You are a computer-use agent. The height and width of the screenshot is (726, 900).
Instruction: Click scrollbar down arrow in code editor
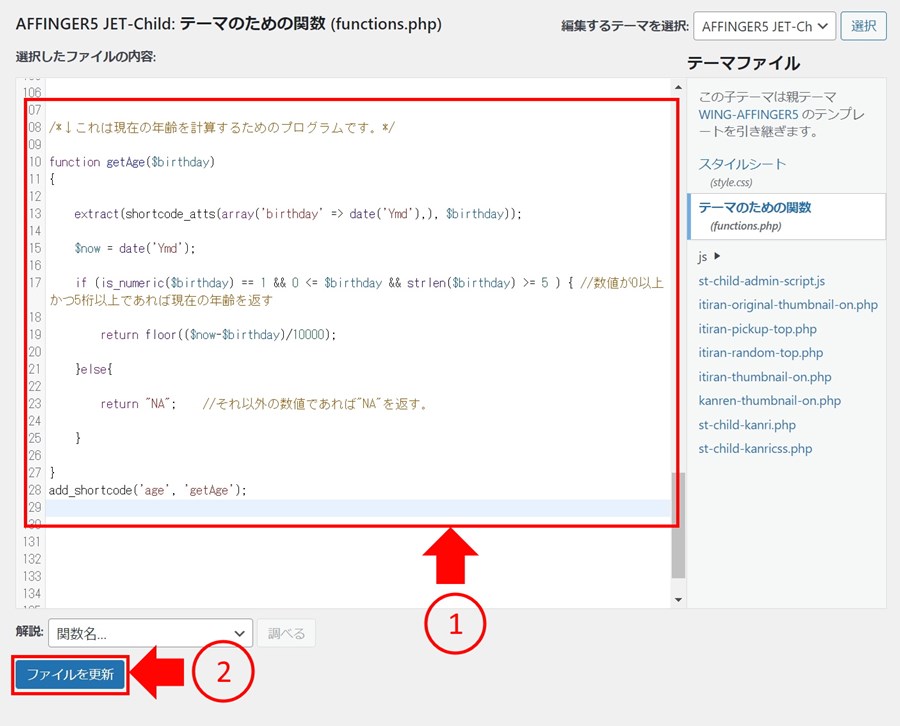tap(678, 600)
